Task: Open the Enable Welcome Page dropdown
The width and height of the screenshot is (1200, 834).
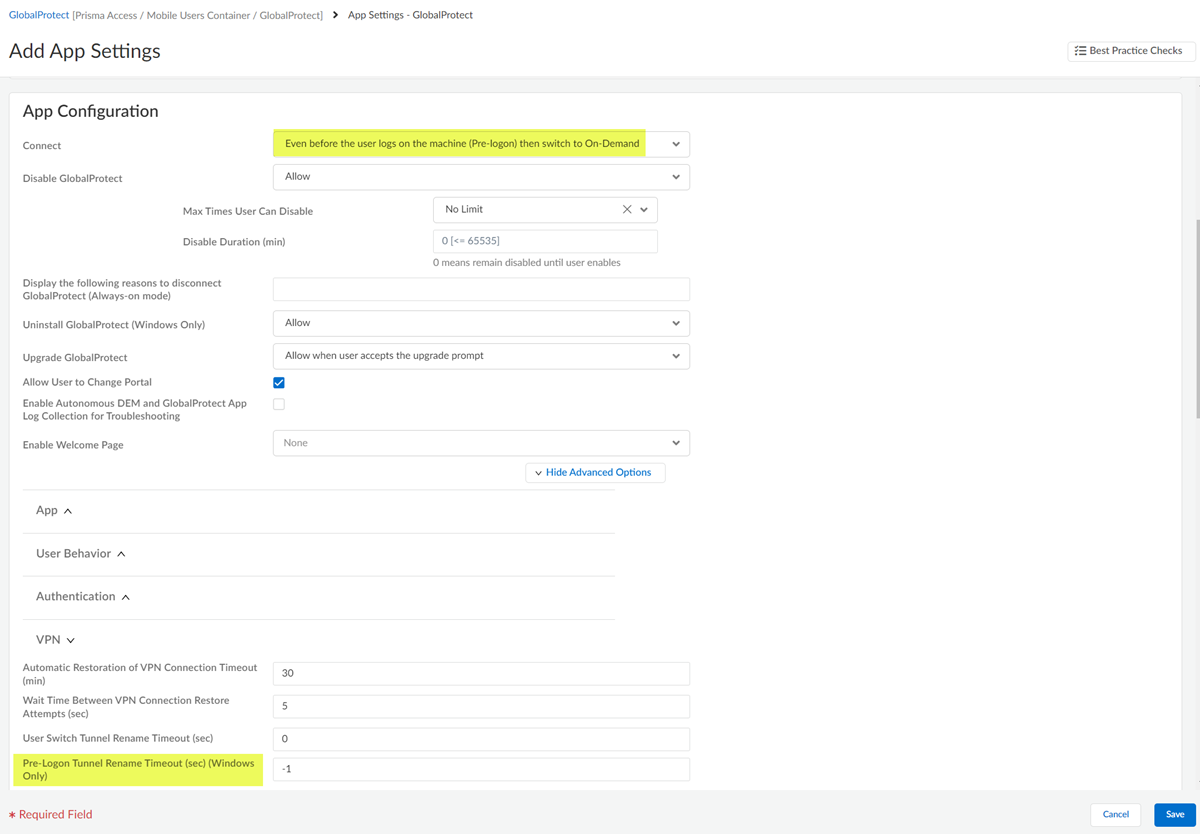Action: click(x=481, y=443)
